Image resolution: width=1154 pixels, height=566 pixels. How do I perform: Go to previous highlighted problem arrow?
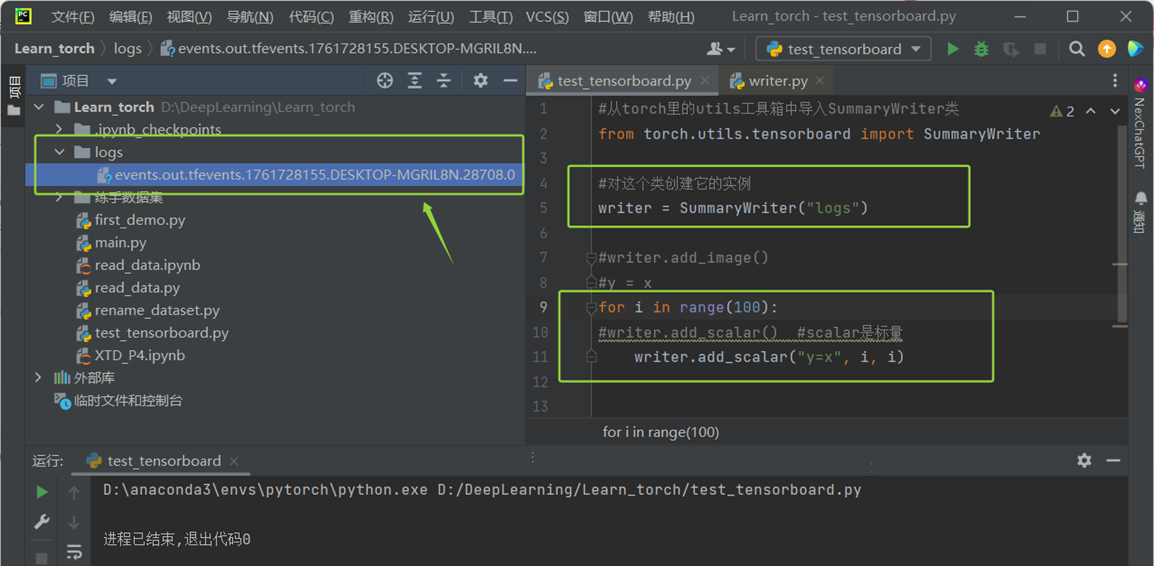pos(1091,111)
